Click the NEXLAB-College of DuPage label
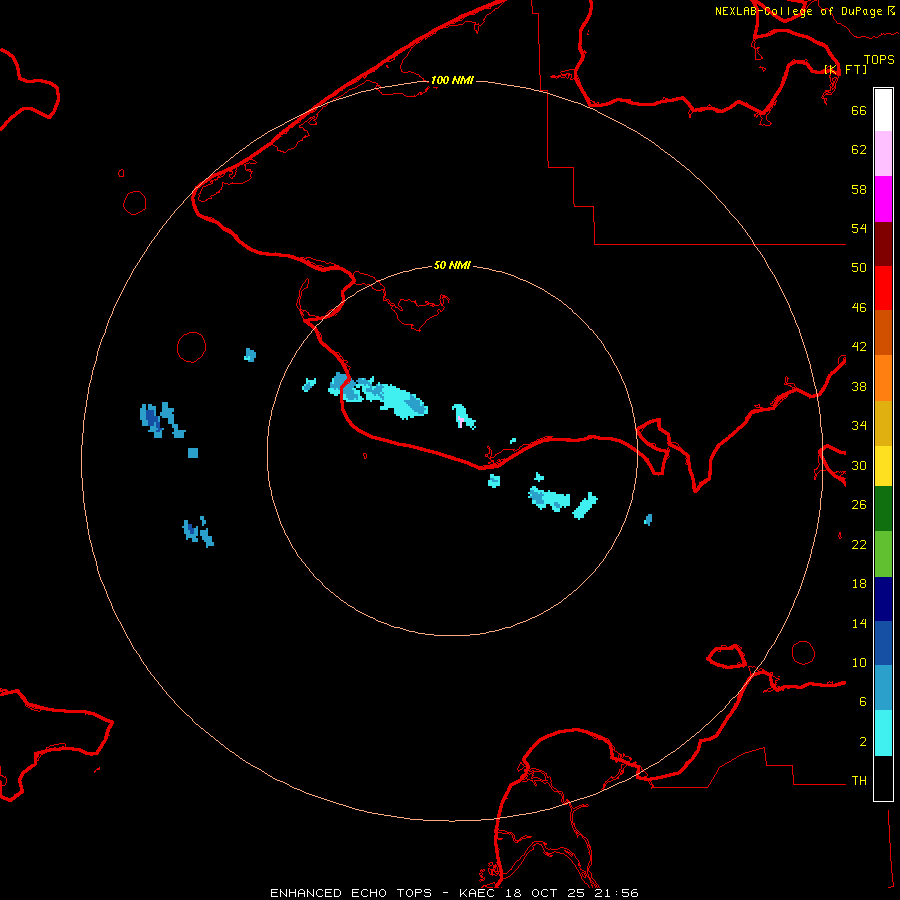 click(798, 11)
